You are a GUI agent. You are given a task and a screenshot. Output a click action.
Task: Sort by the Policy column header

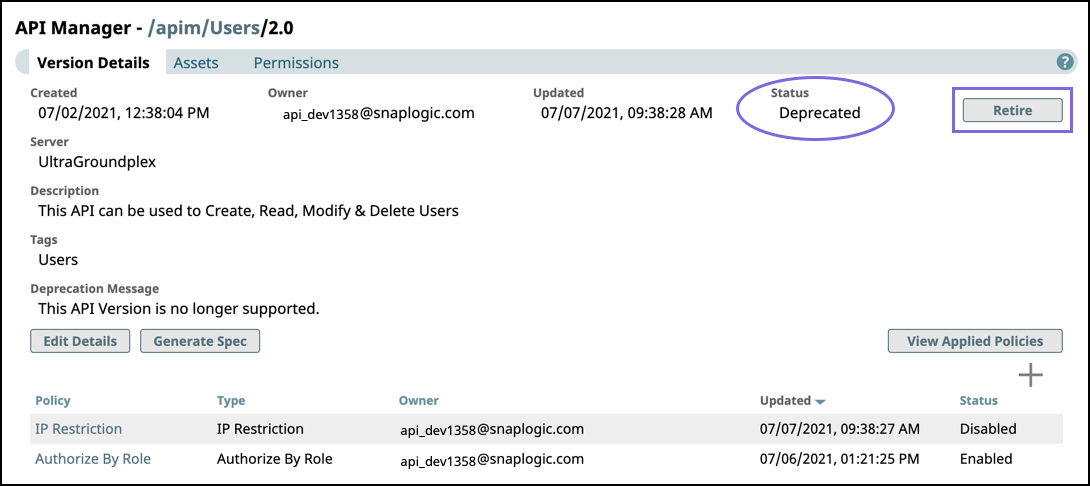pyautogui.click(x=53, y=400)
